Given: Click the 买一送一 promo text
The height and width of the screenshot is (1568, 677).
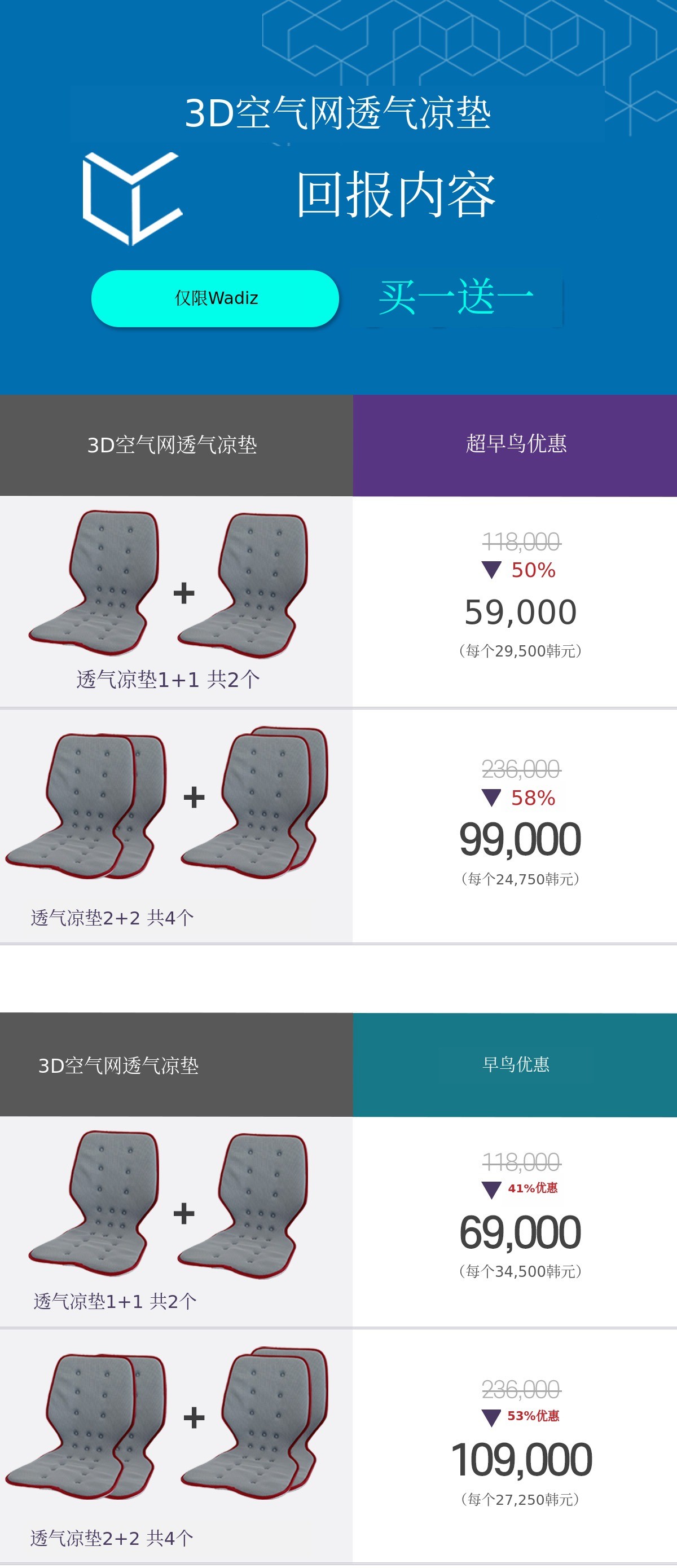Looking at the screenshot, I should (456, 297).
